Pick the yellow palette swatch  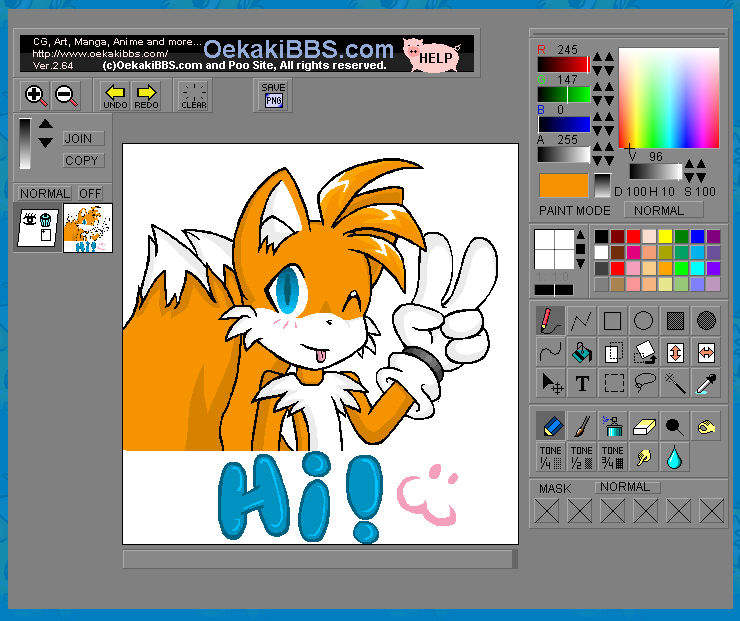pos(665,236)
